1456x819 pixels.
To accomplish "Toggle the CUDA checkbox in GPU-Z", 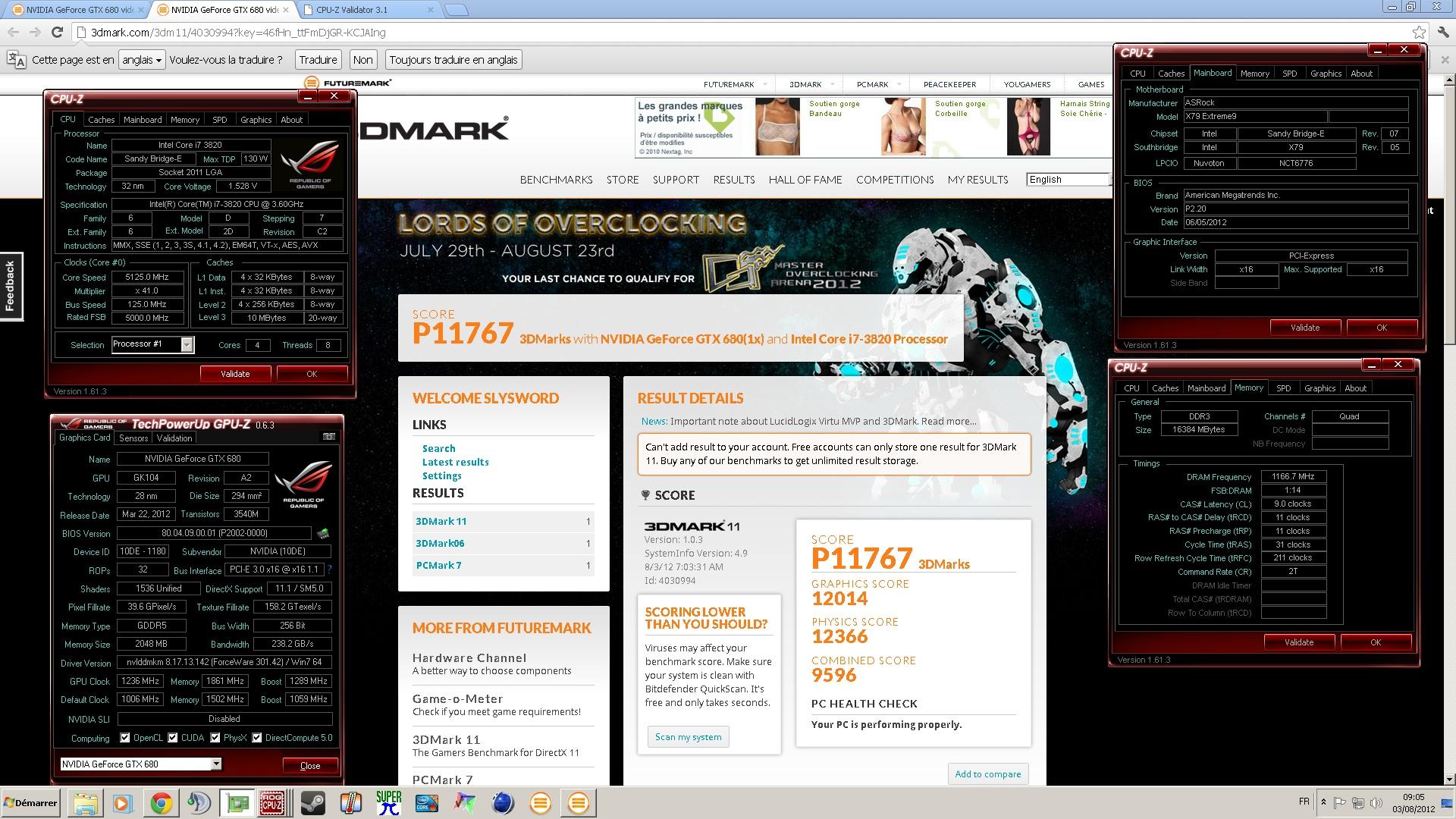I will point(173,738).
